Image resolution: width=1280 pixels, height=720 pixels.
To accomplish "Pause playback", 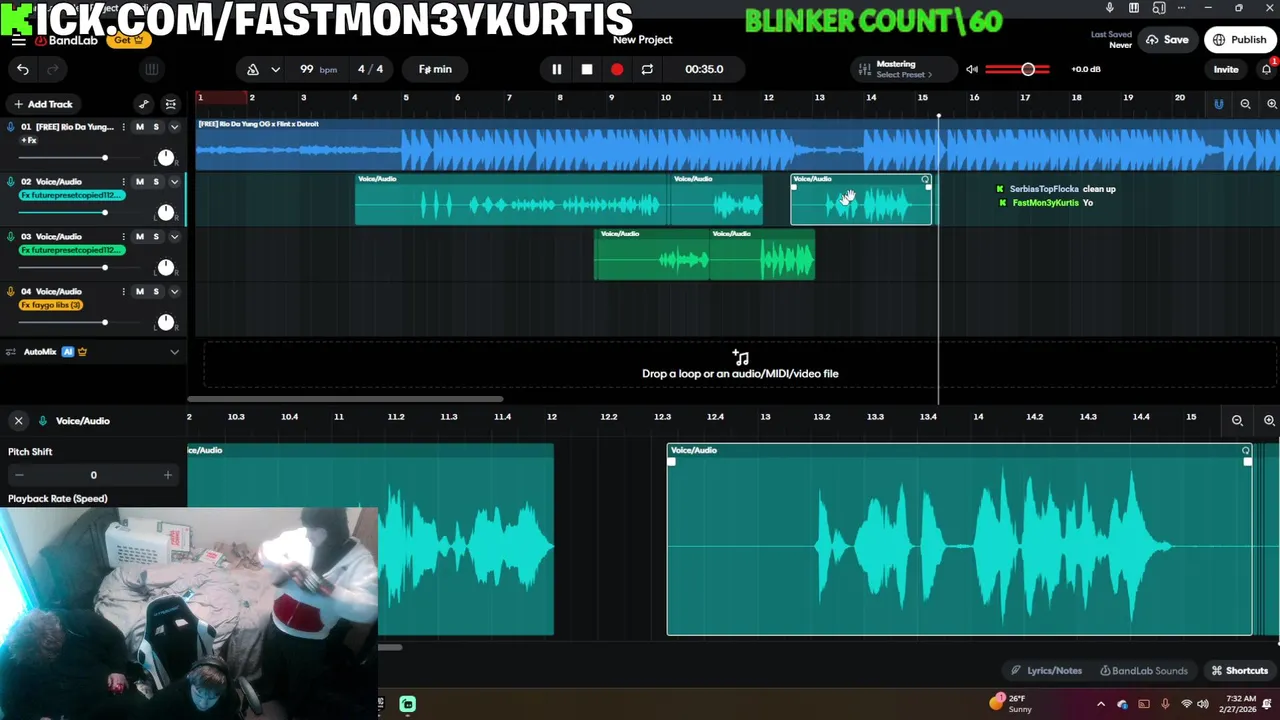I will coord(557,69).
